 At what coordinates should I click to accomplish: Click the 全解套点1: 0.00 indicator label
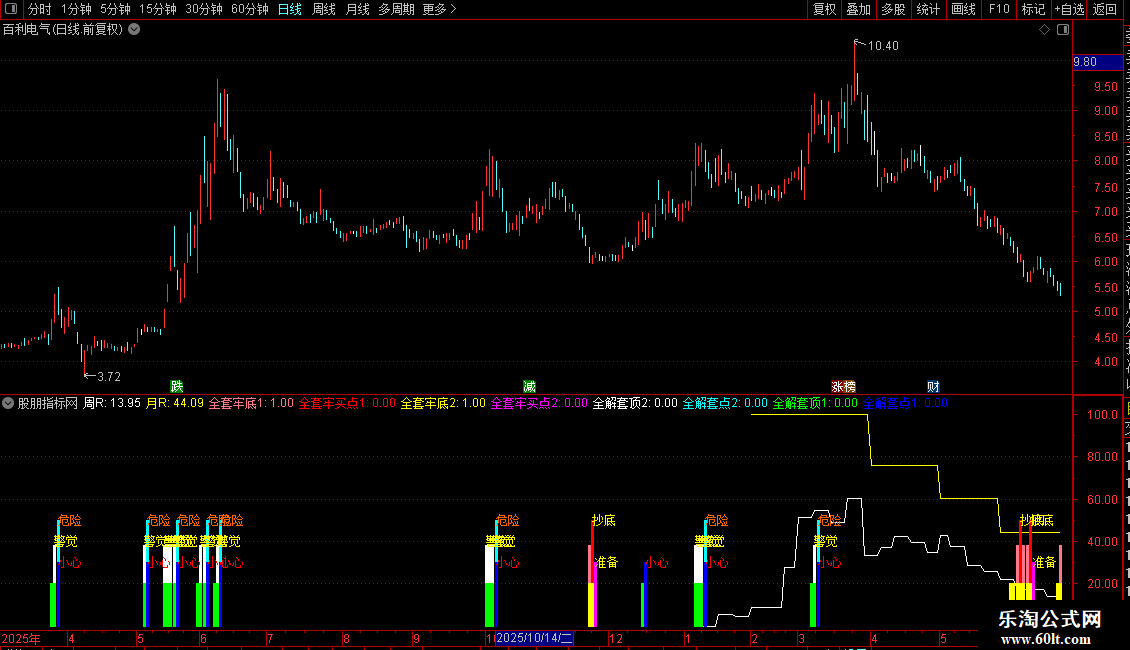905,404
